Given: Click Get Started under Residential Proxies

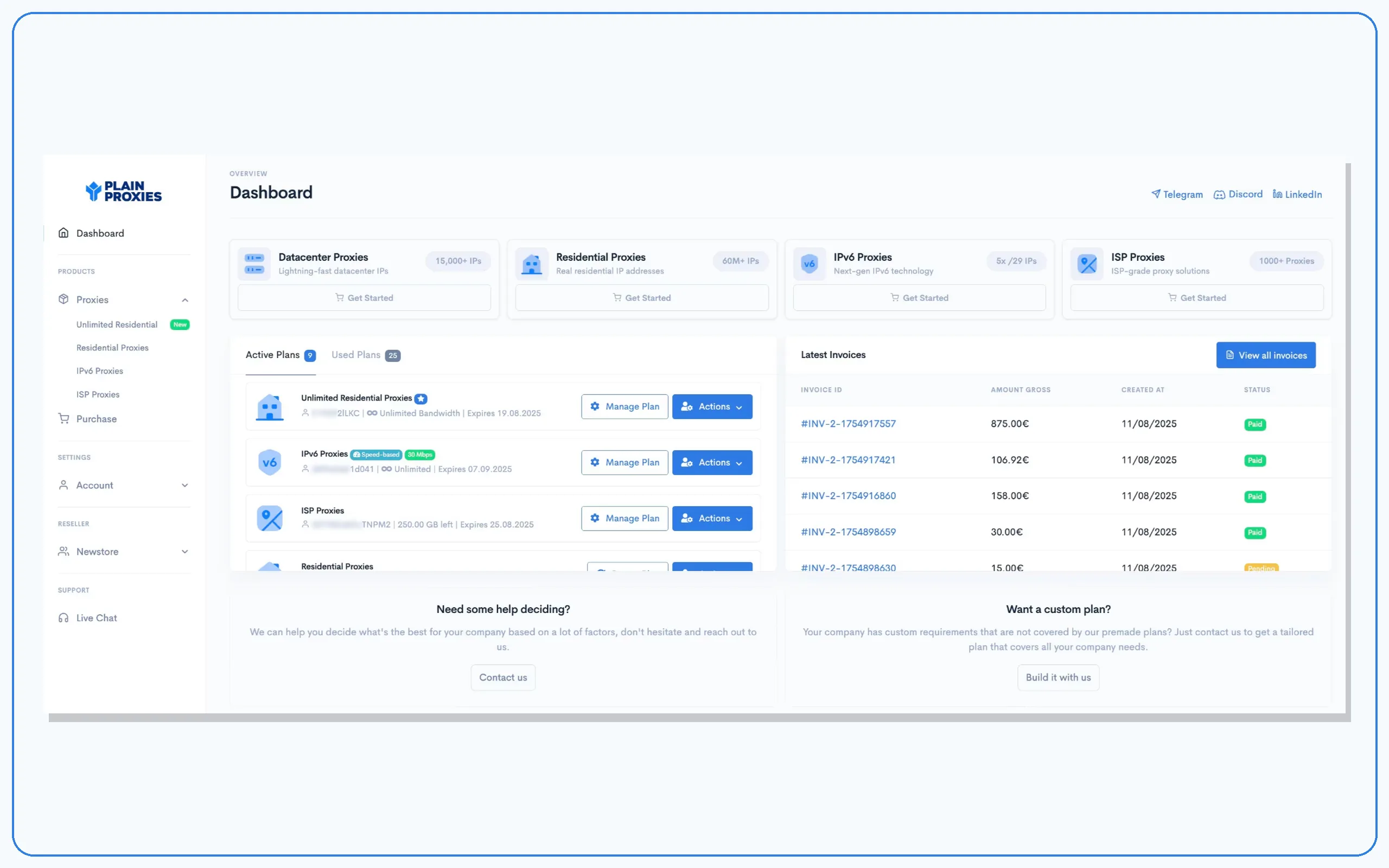Looking at the screenshot, I should [642, 297].
